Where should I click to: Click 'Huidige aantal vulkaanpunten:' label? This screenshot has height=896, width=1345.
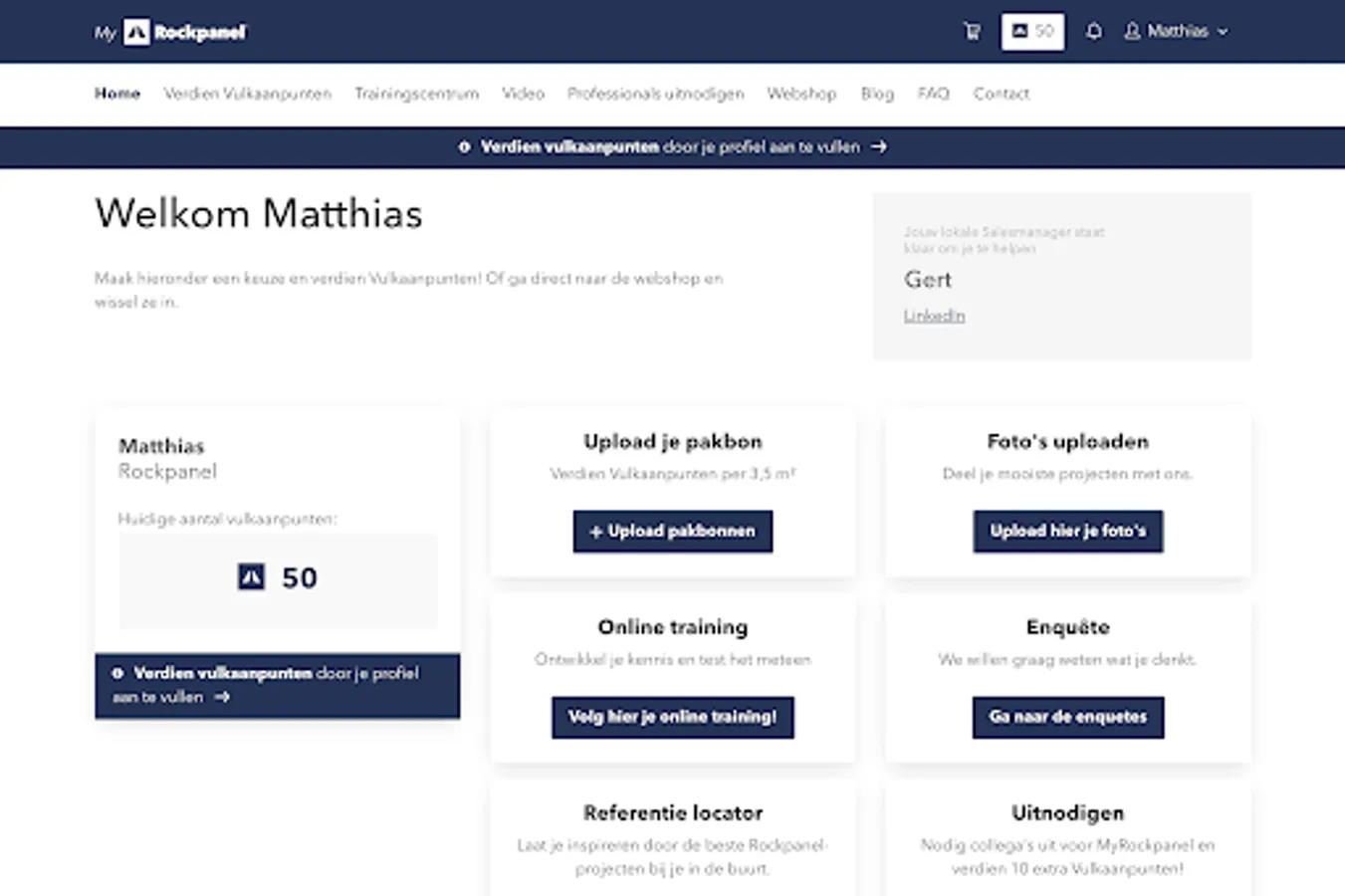click(x=227, y=519)
